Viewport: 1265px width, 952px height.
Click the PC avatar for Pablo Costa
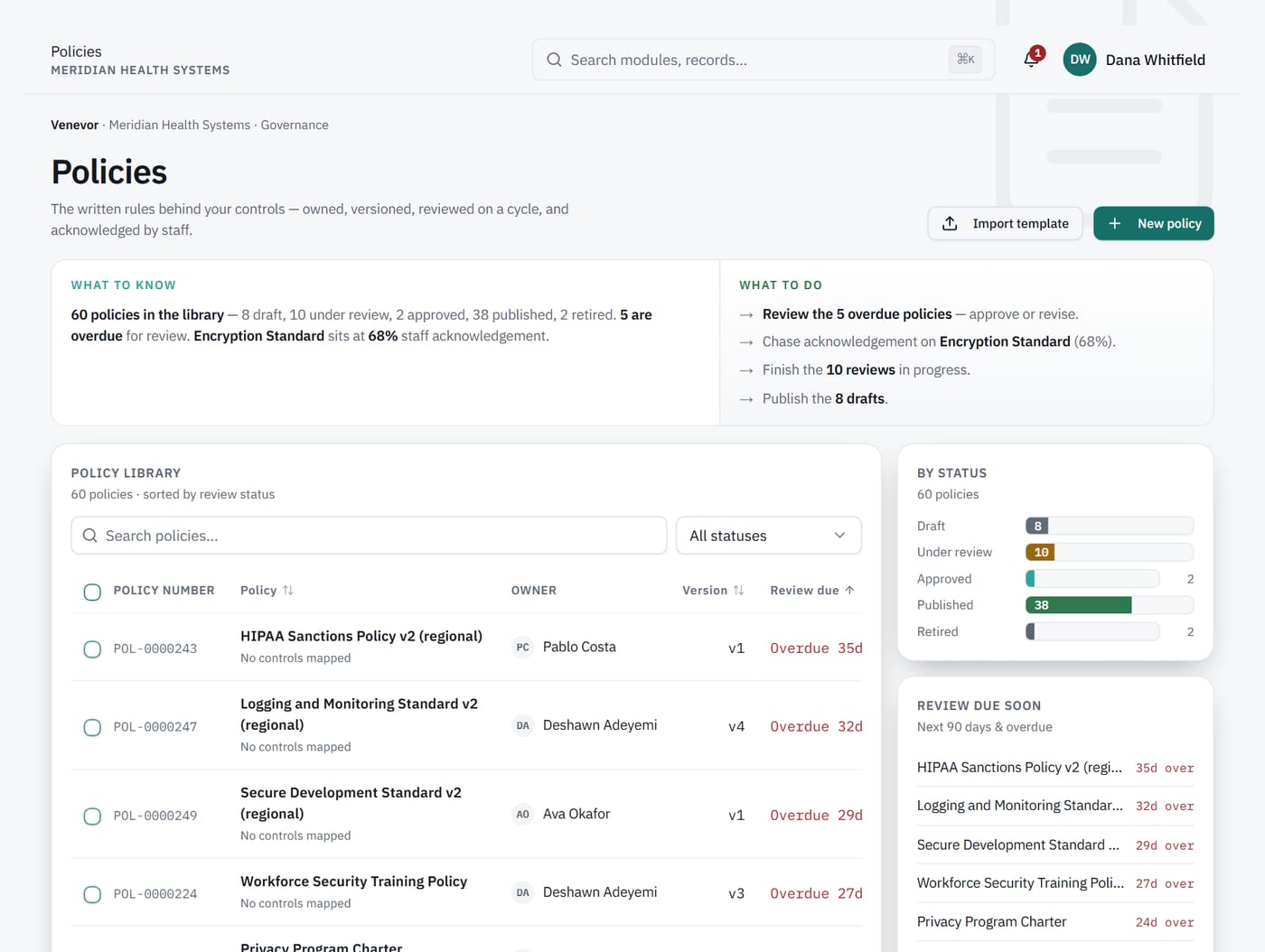pyautogui.click(x=522, y=648)
